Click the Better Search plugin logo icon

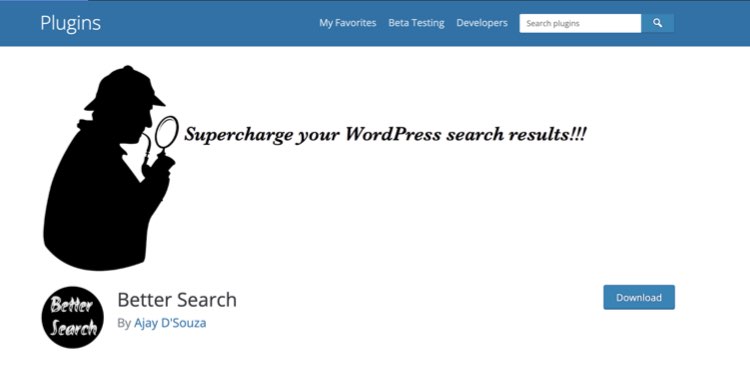point(73,317)
